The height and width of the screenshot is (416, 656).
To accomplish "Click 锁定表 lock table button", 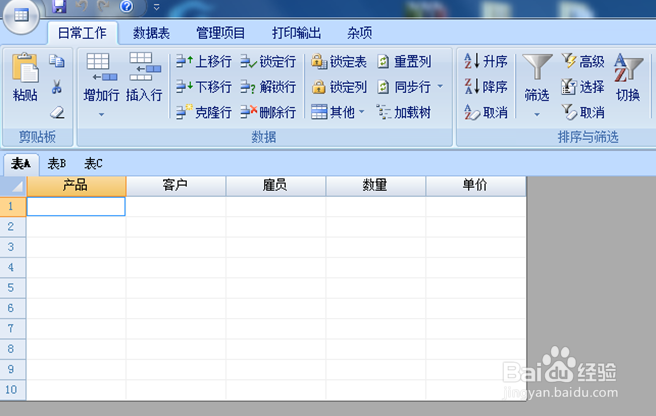I will [339, 62].
